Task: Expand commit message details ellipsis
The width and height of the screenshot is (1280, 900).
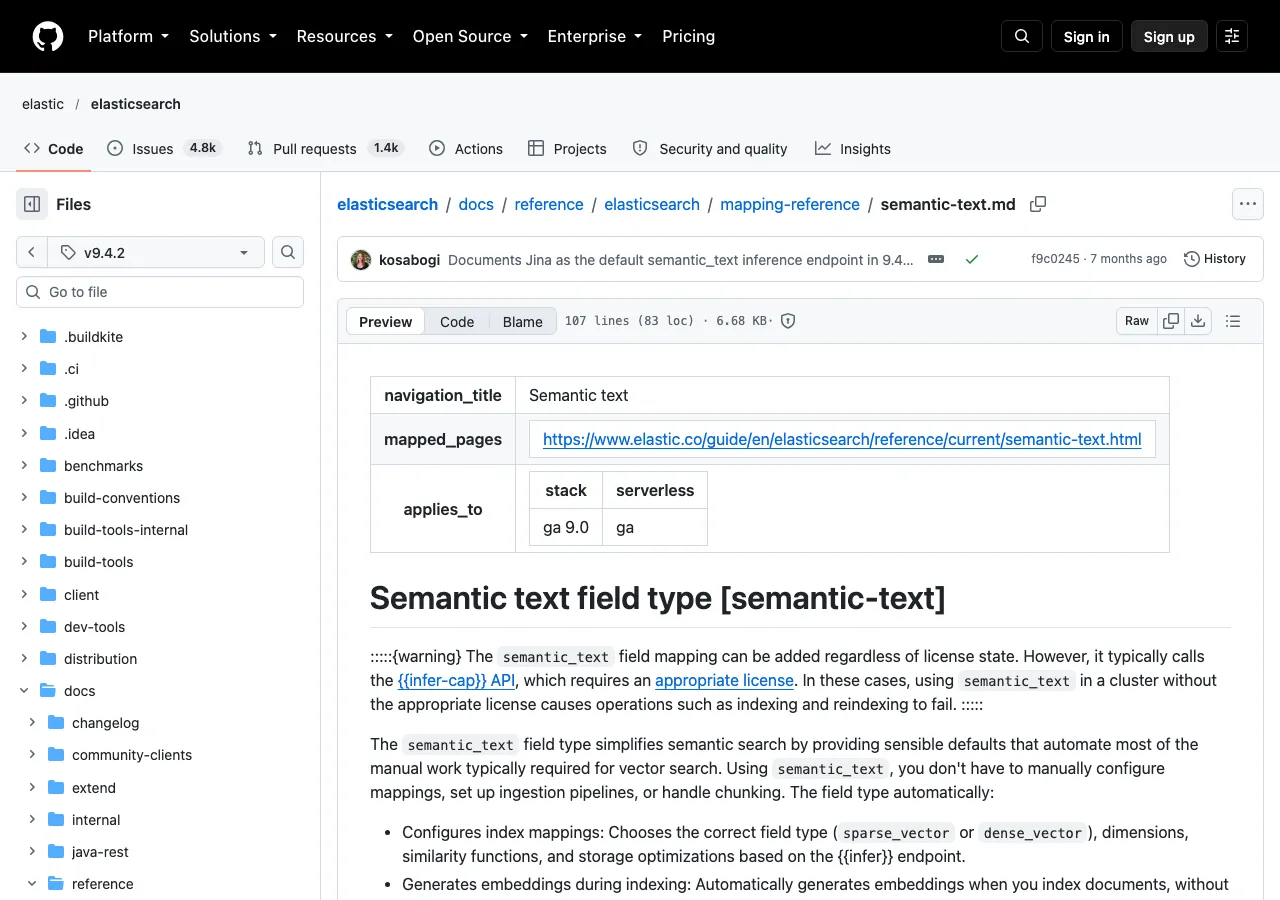Action: point(936,259)
